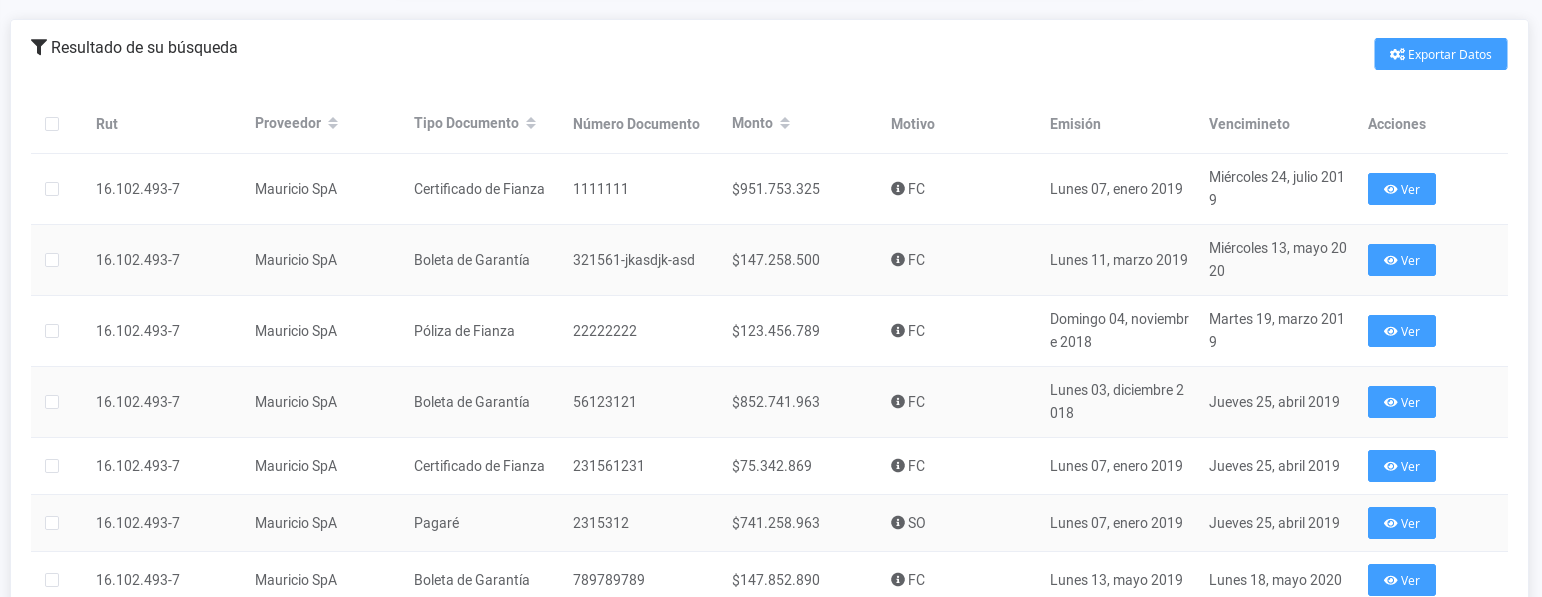Screen dimensions: 1542x597
Task: Click the filter icon beside Resultado de su búsqueda
Action: tap(39, 47)
